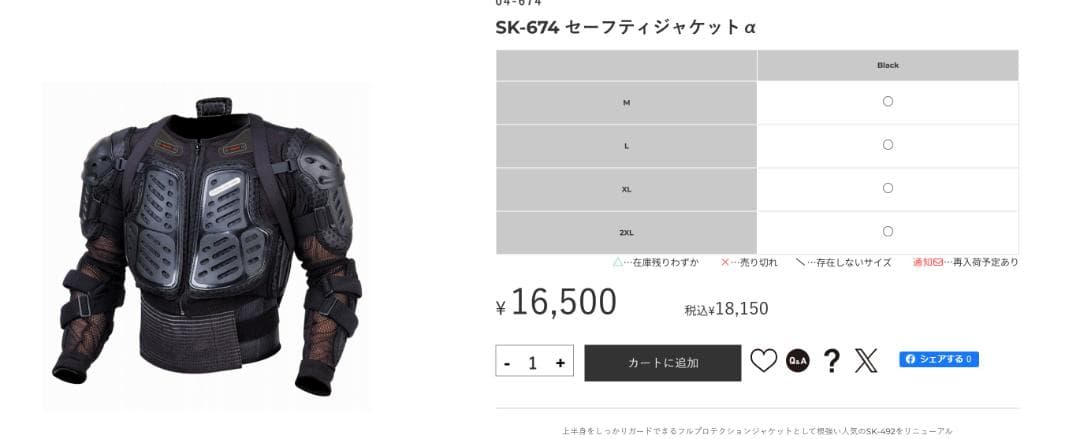The height and width of the screenshot is (439, 1080).
Task: Click the M size row label
Action: (626, 103)
